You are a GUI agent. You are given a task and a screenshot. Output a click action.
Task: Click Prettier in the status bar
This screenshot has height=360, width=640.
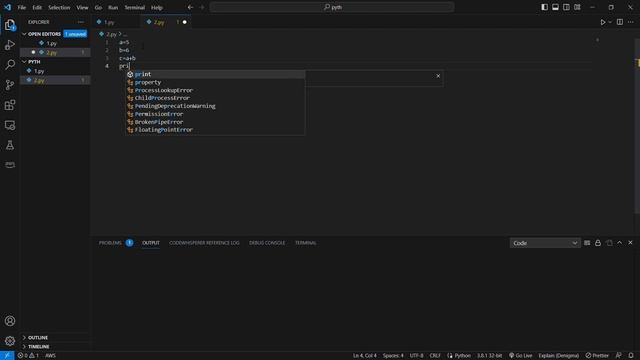click(597, 356)
